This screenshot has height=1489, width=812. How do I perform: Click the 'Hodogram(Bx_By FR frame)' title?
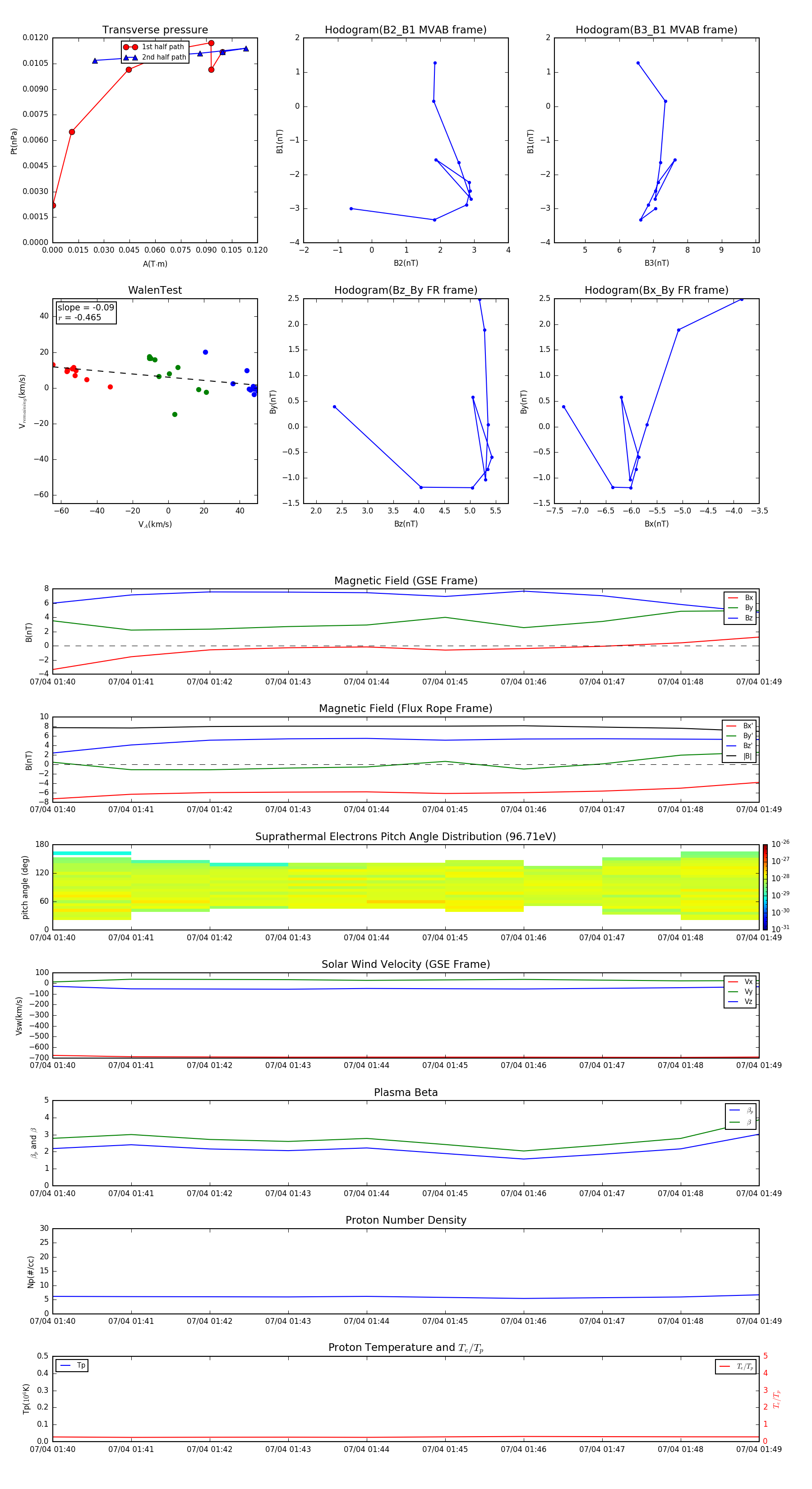[x=656, y=290]
